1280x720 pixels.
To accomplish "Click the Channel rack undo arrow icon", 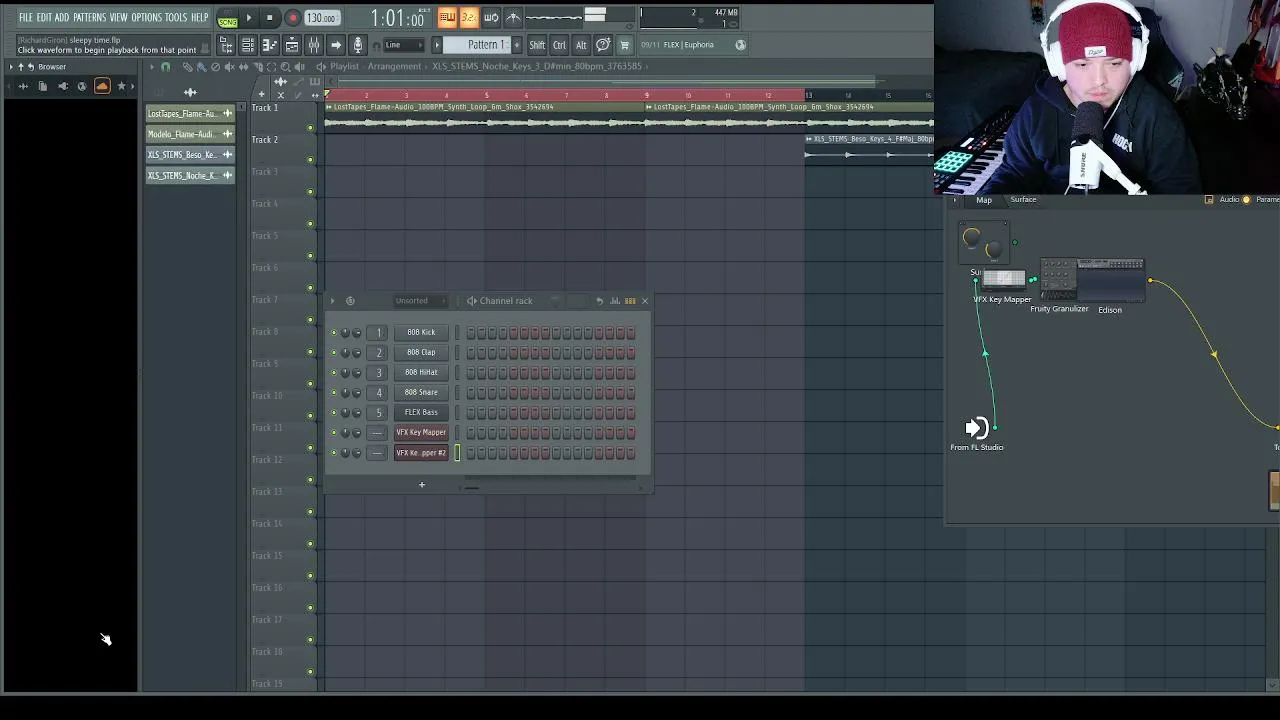I will (x=599, y=301).
